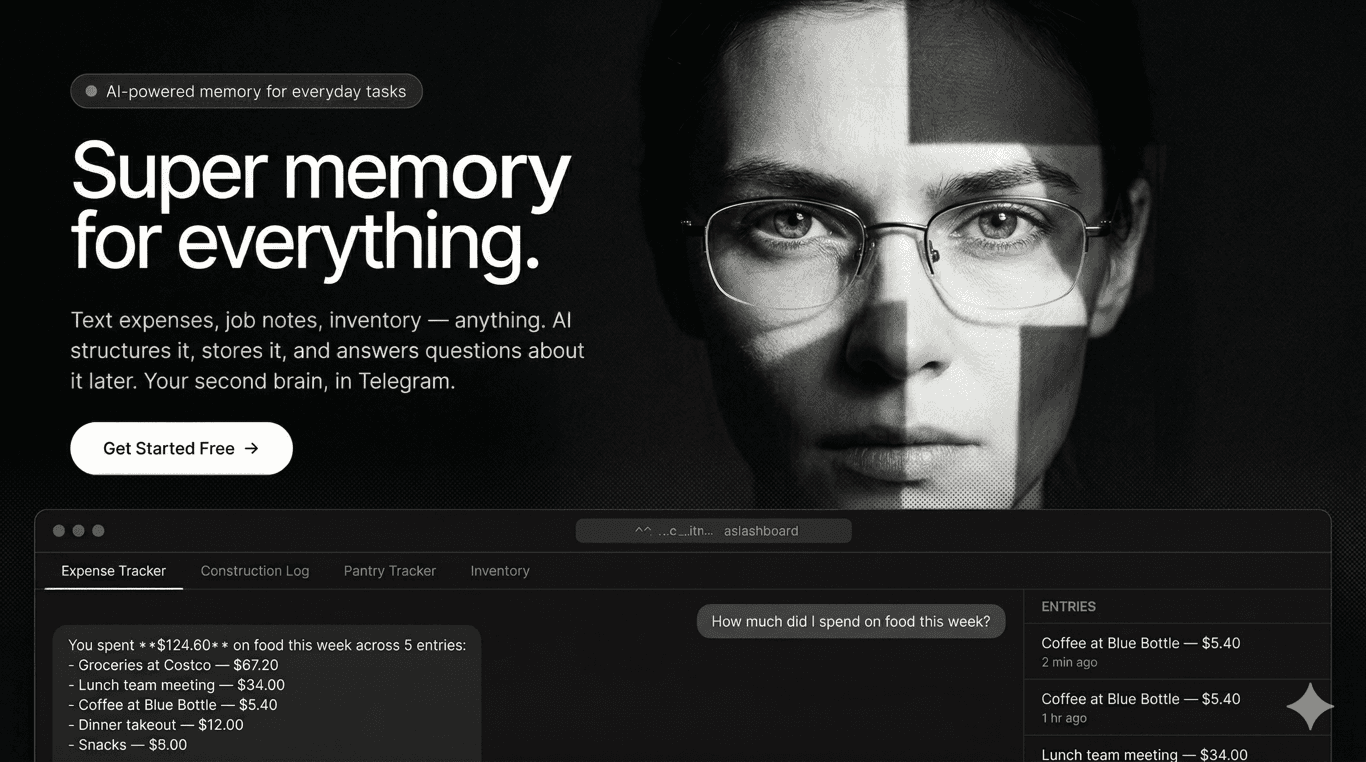Click the sparkle star icon at bottom right

[x=1310, y=707]
